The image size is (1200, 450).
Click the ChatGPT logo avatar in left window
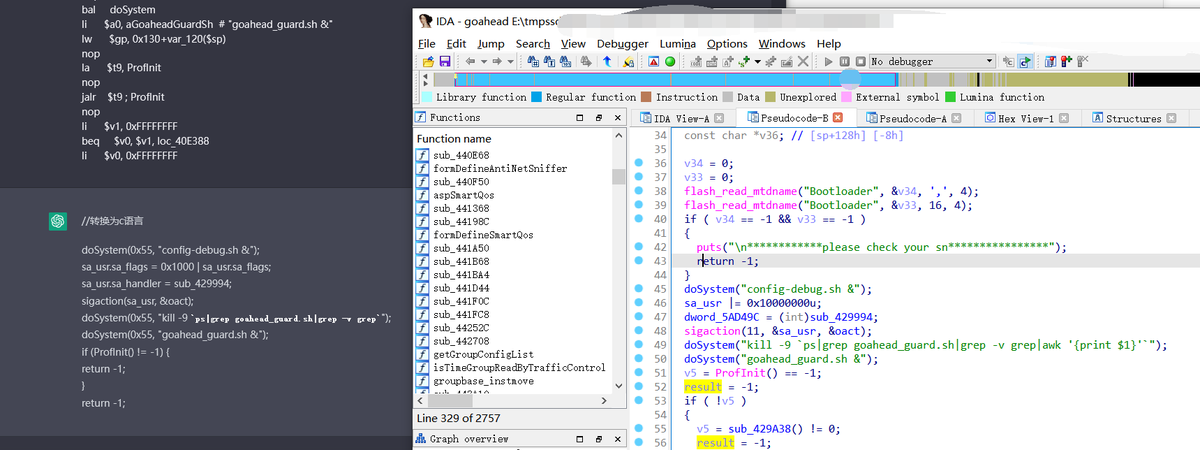58,221
